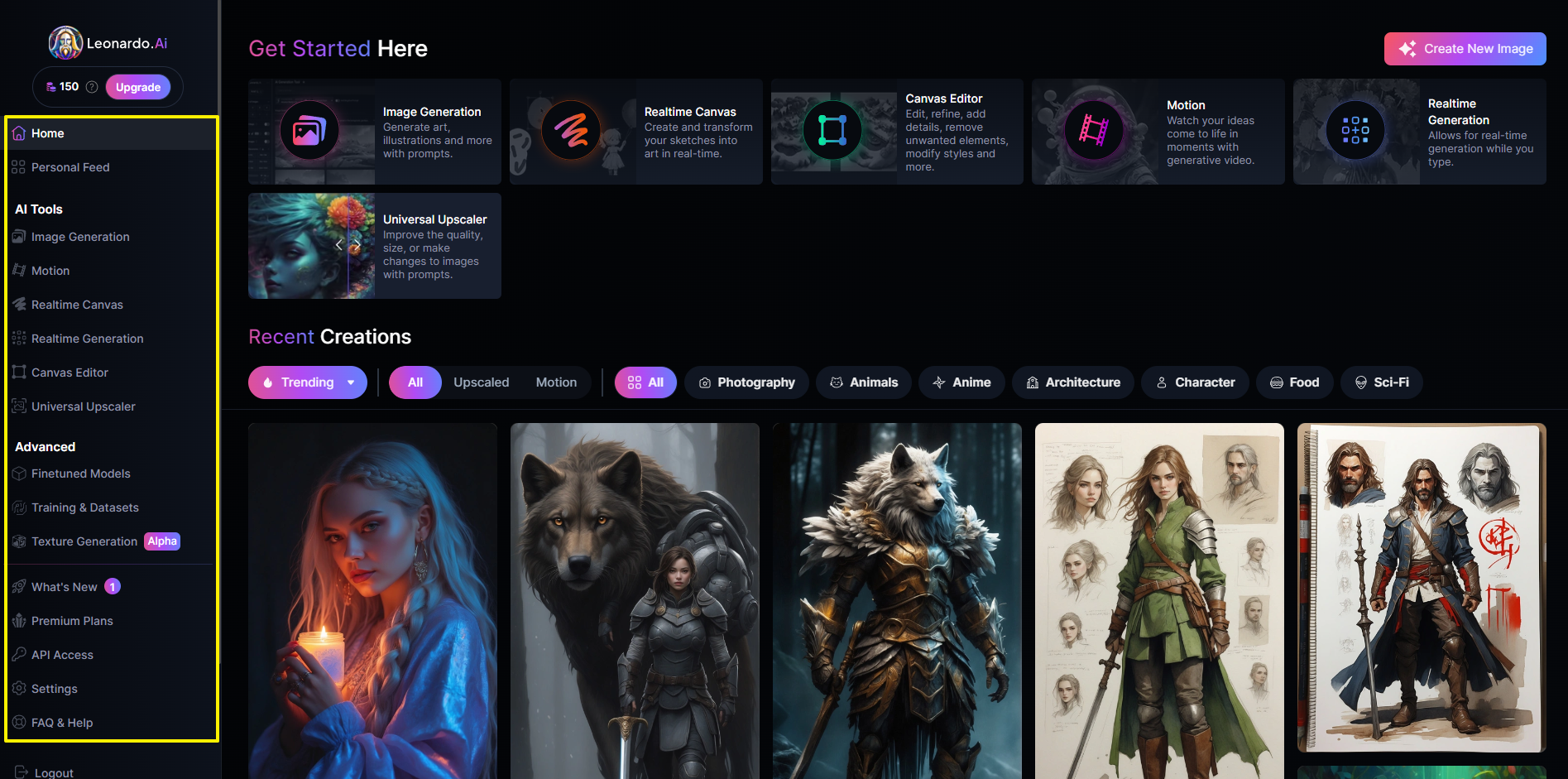Open the candle girl image thumbnail

(x=372, y=600)
